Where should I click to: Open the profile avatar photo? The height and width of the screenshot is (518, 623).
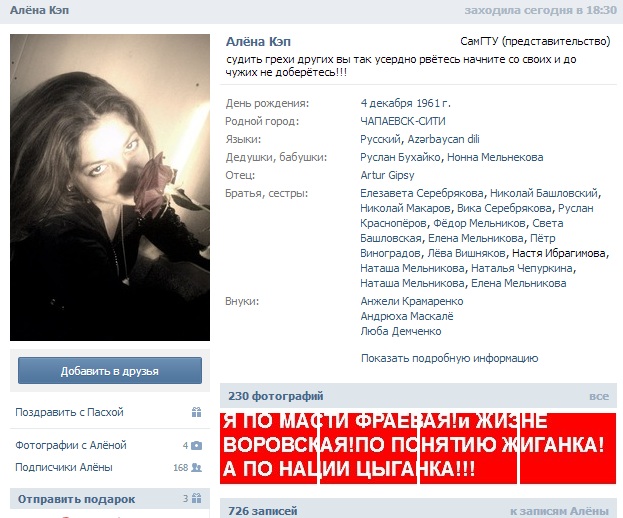coord(110,187)
